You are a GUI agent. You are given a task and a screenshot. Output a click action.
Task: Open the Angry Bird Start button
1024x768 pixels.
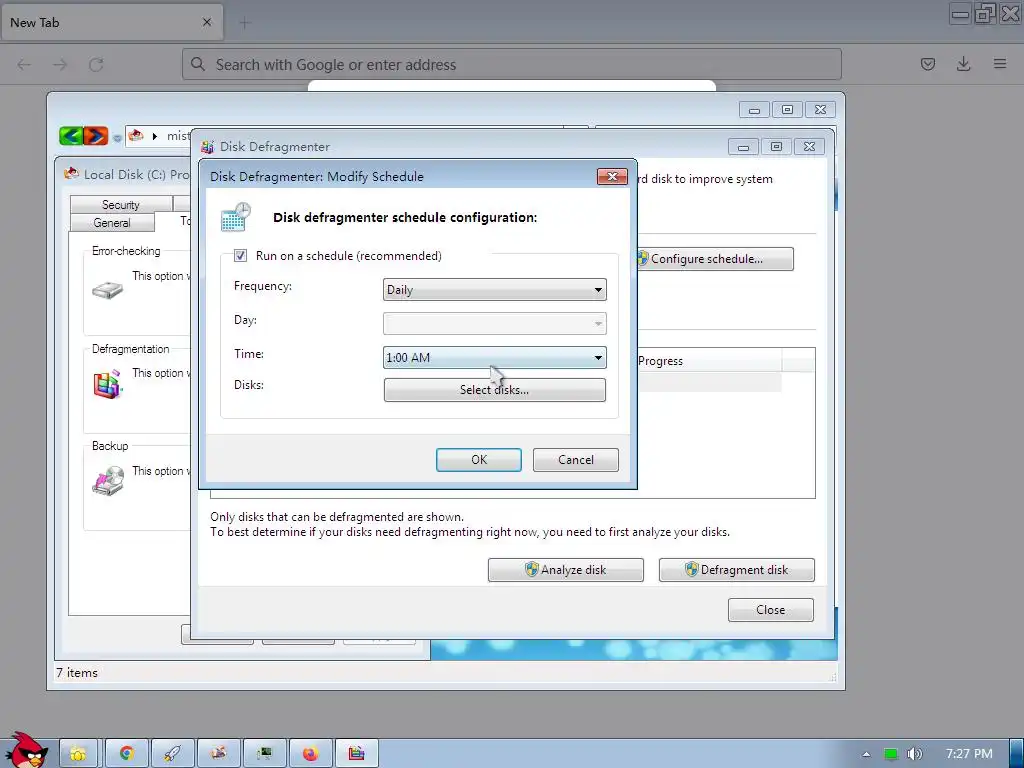(26, 750)
